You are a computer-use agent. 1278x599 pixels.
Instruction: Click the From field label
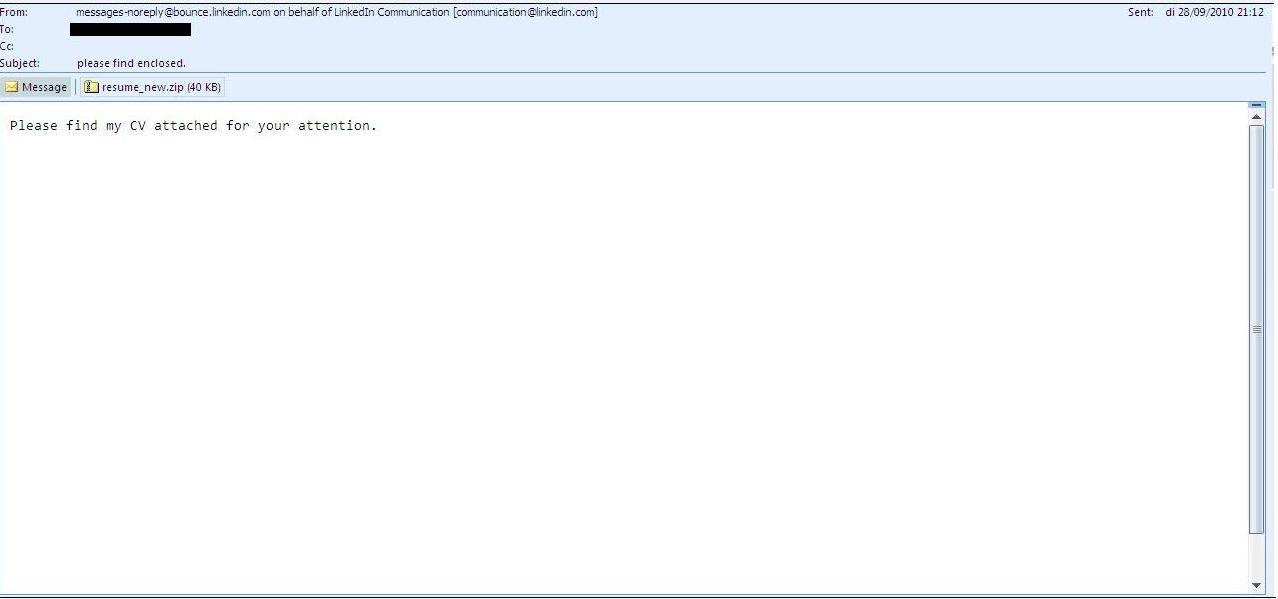pos(14,12)
